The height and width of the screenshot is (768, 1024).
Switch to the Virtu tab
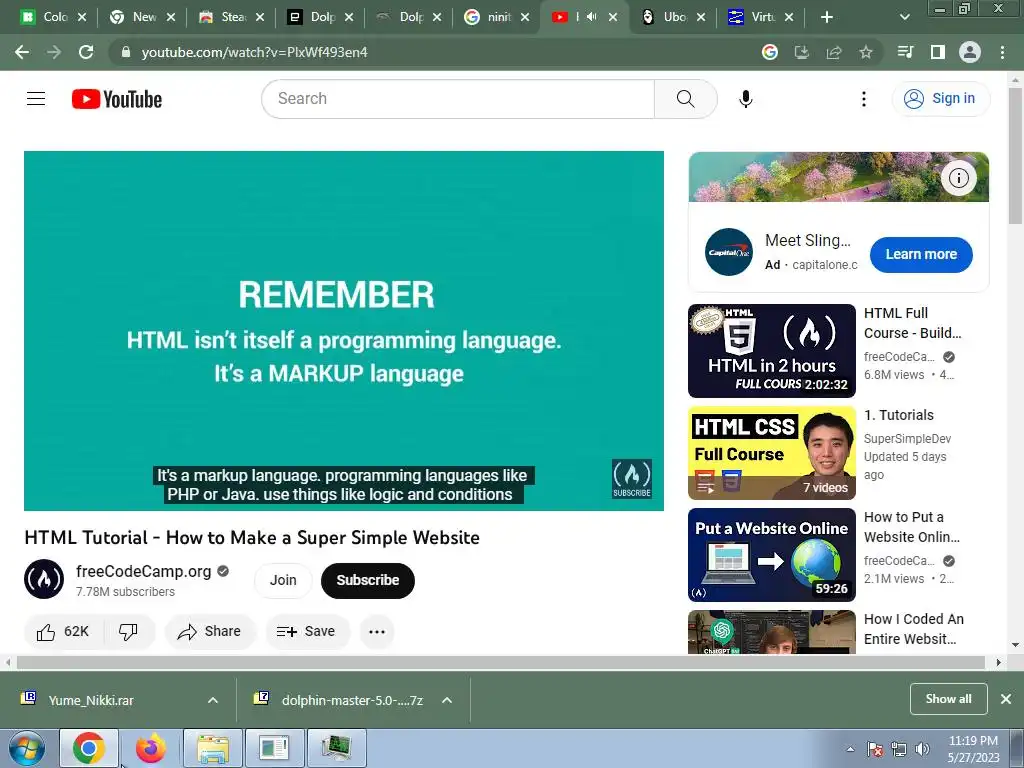(x=761, y=18)
